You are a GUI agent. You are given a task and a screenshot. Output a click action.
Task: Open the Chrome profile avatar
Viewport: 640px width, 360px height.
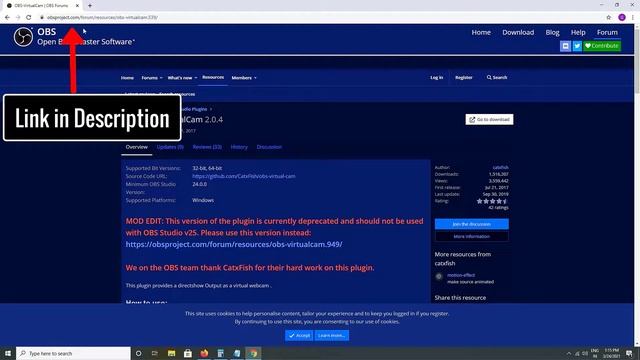click(622, 18)
